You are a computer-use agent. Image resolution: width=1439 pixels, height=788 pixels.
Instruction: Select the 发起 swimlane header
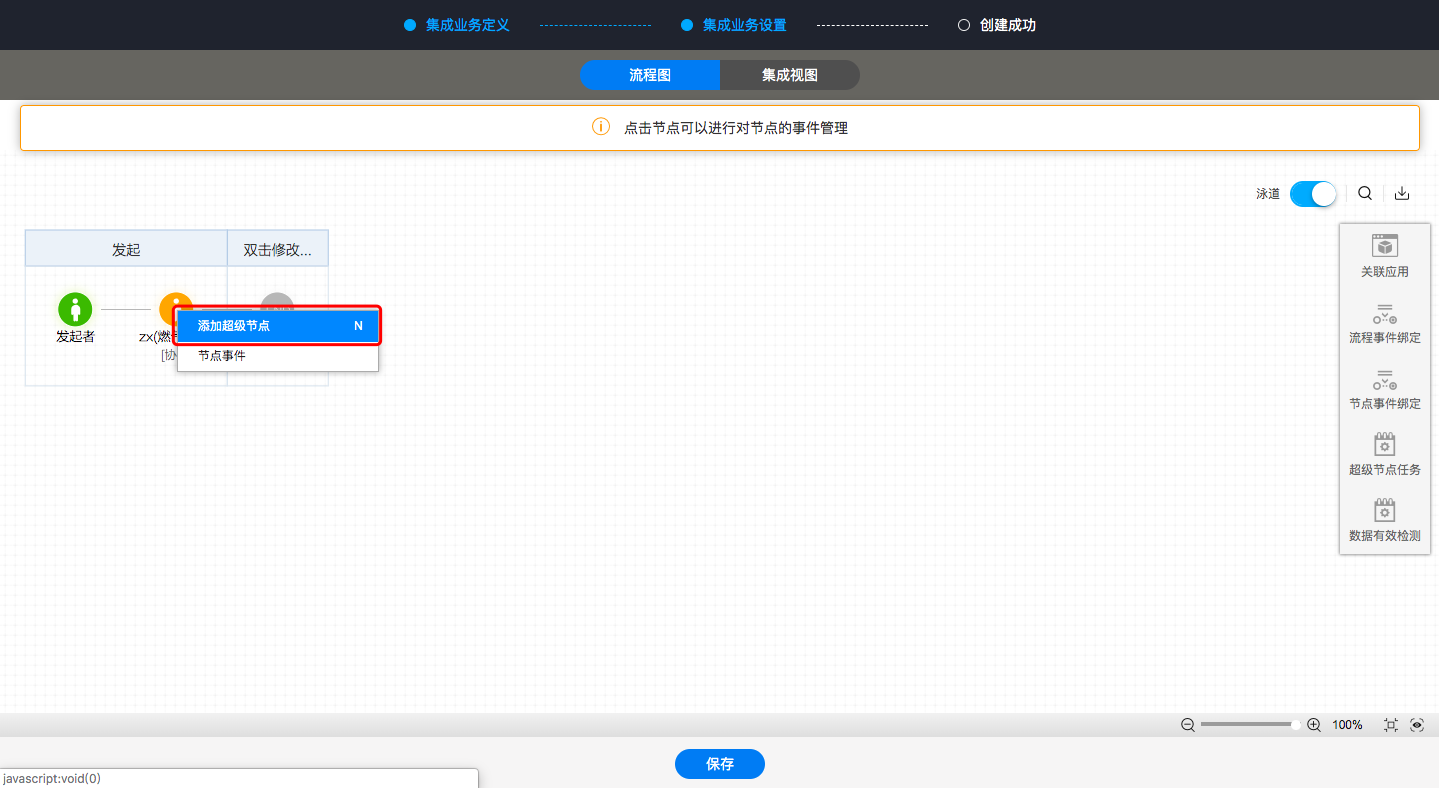coord(126,249)
